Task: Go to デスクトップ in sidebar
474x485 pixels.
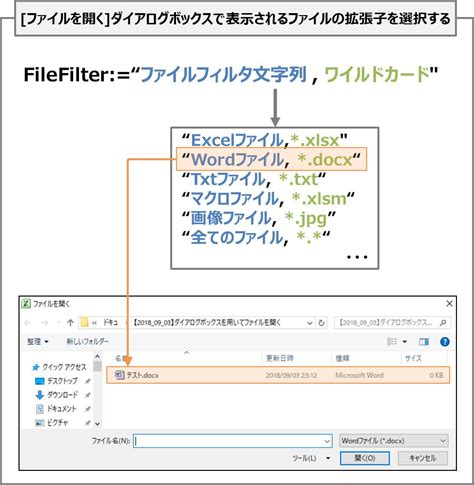Action: point(62,381)
